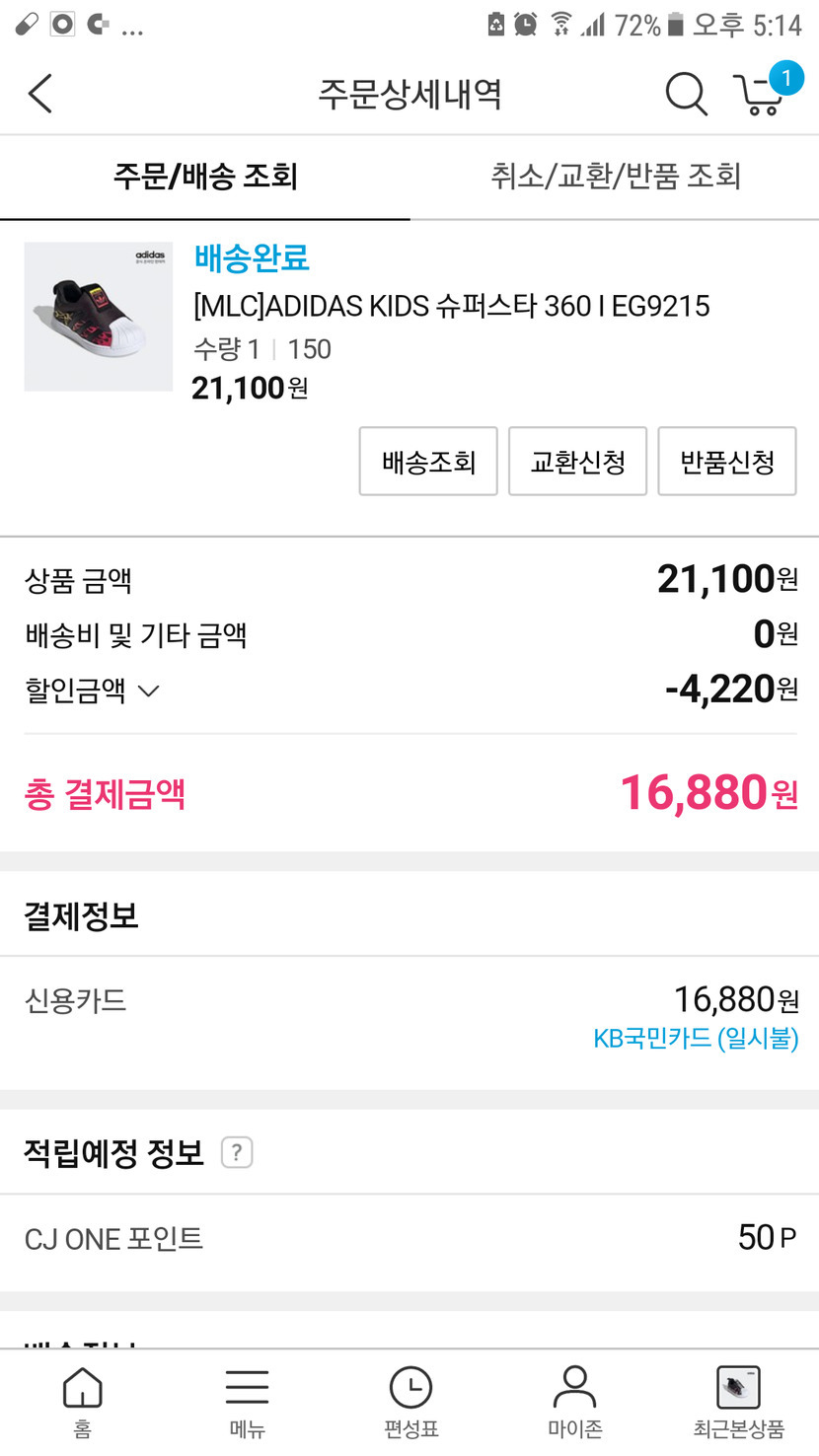Go to Home (홈) in bottom bar
Viewport: 819px width, 1456px height.
coord(82,1399)
